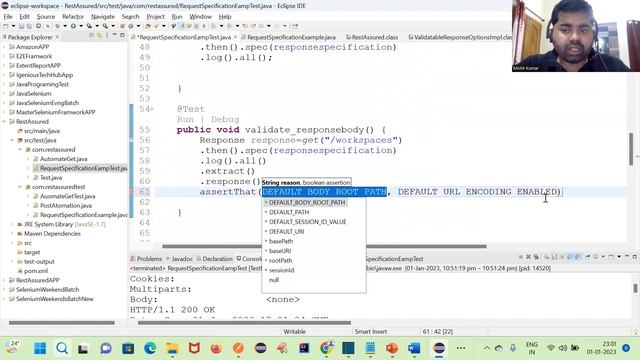Collapse all in Package Explorer

pyautogui.click(x=91, y=36)
